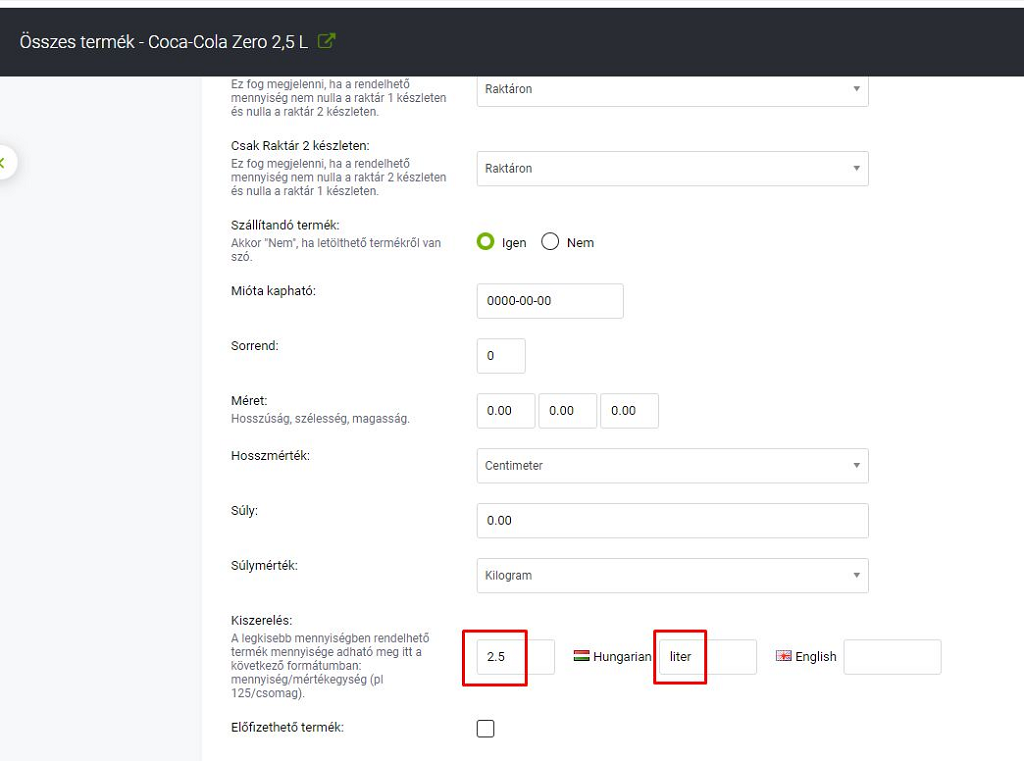This screenshot has height=761, width=1024.
Task: Click the third Méret height field
Action: pos(629,411)
